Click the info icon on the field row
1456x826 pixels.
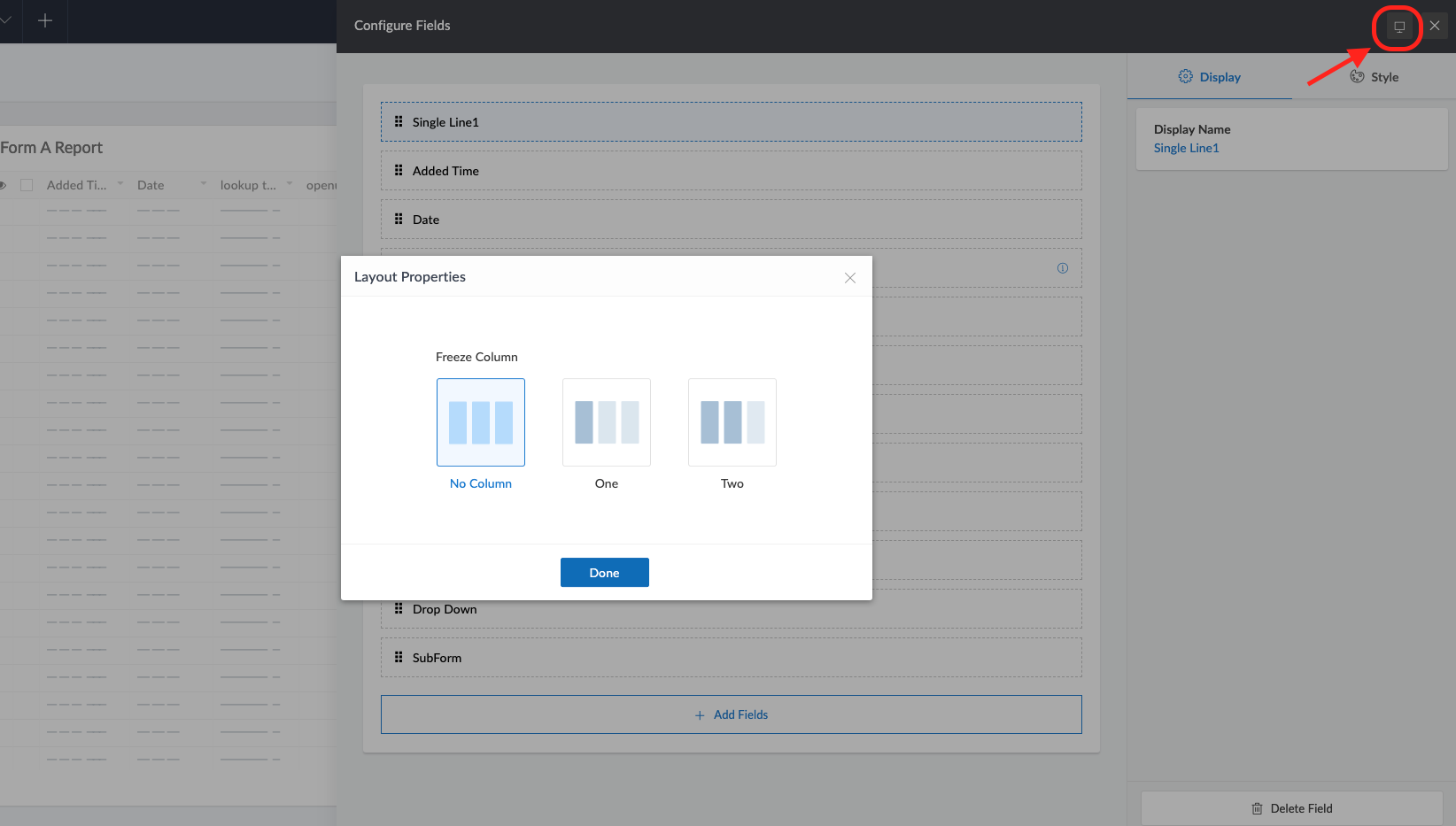1062,268
